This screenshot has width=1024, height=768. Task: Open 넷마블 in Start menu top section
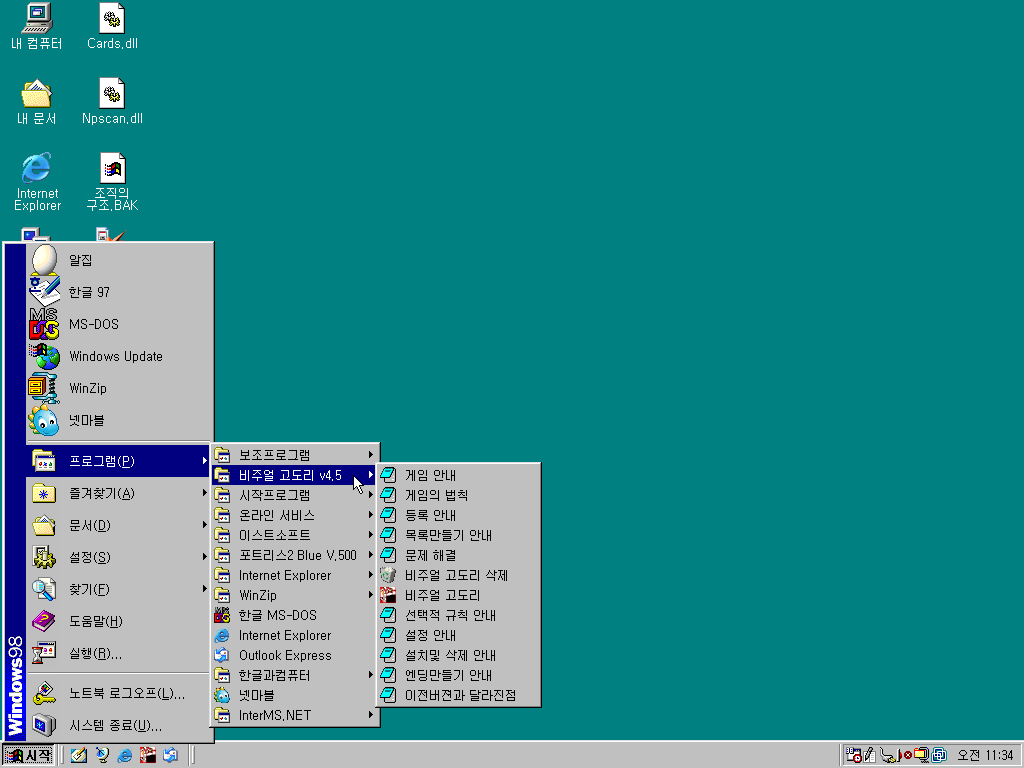tap(120, 420)
